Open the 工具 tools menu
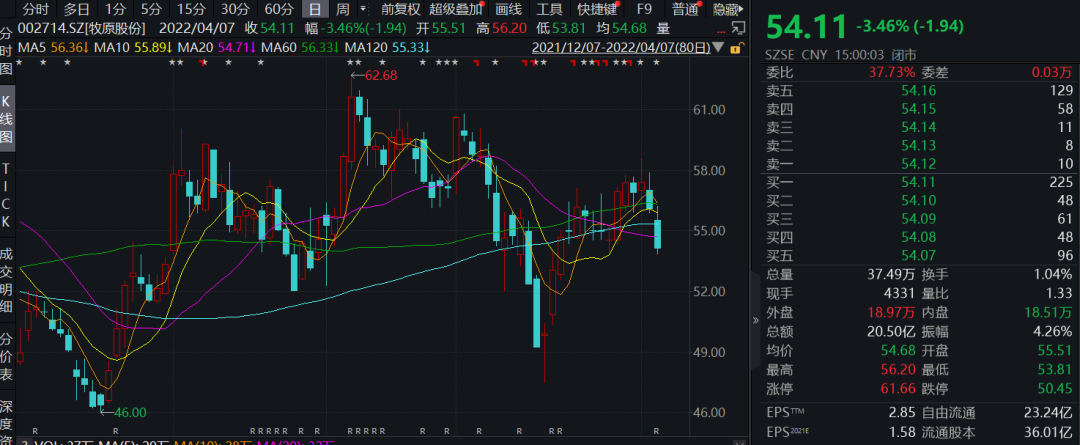 pos(550,9)
